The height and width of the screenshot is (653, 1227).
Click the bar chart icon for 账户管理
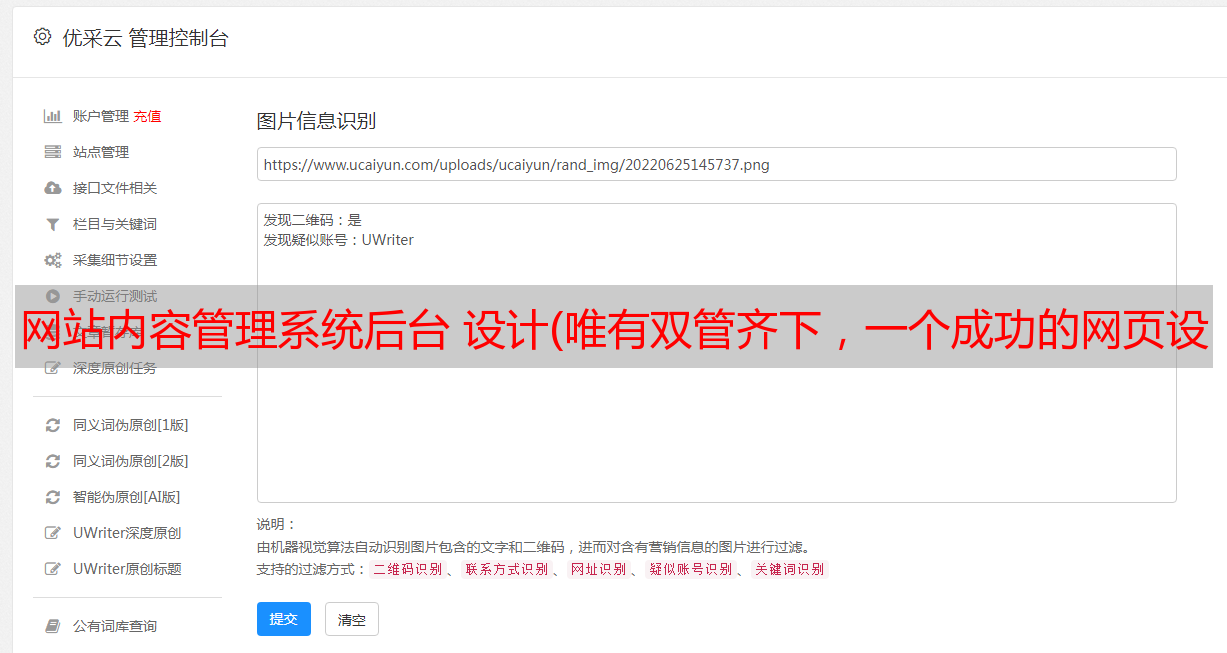(53, 116)
